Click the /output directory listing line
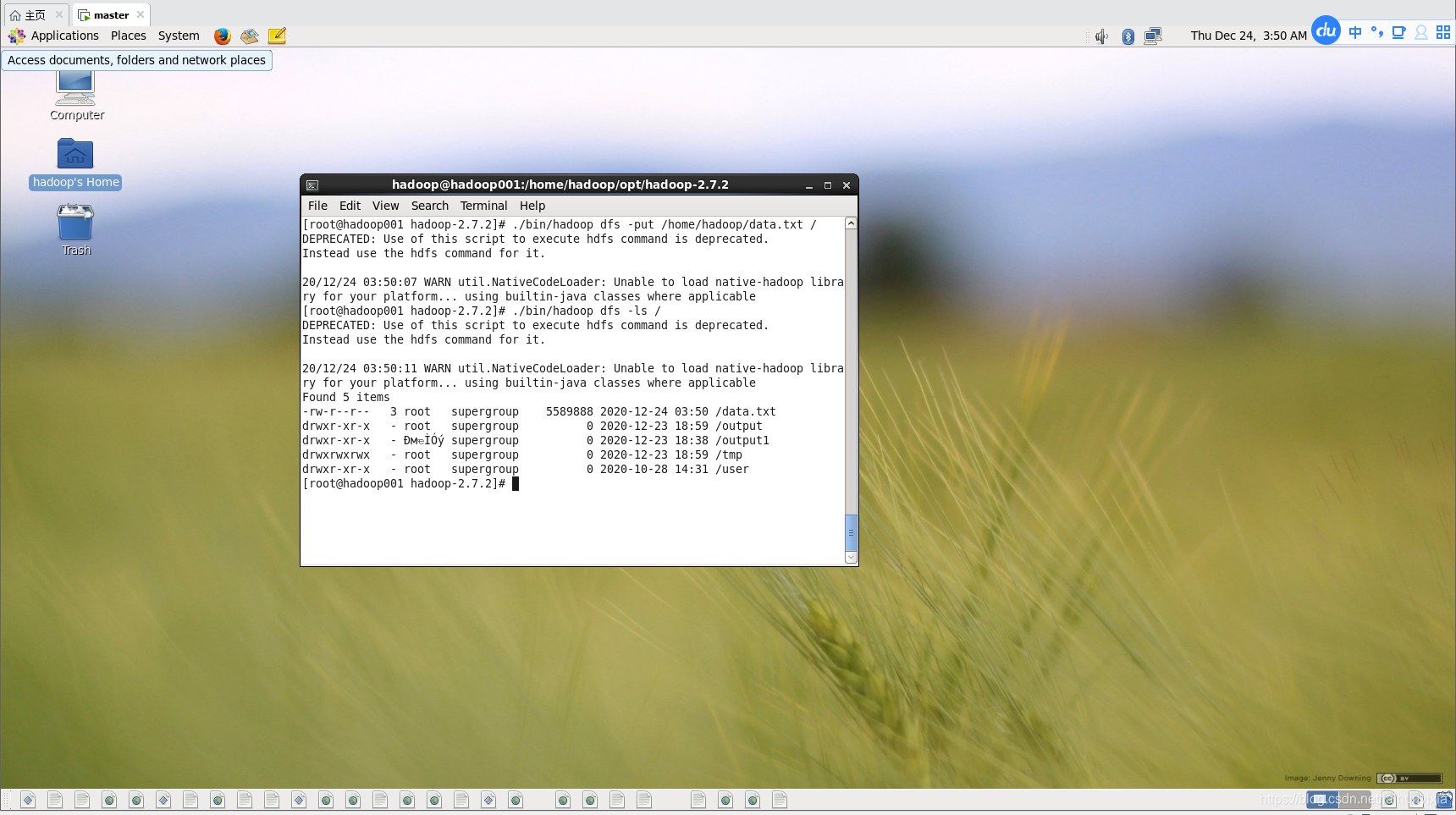Screen dimensions: 1456x815 click(532, 427)
